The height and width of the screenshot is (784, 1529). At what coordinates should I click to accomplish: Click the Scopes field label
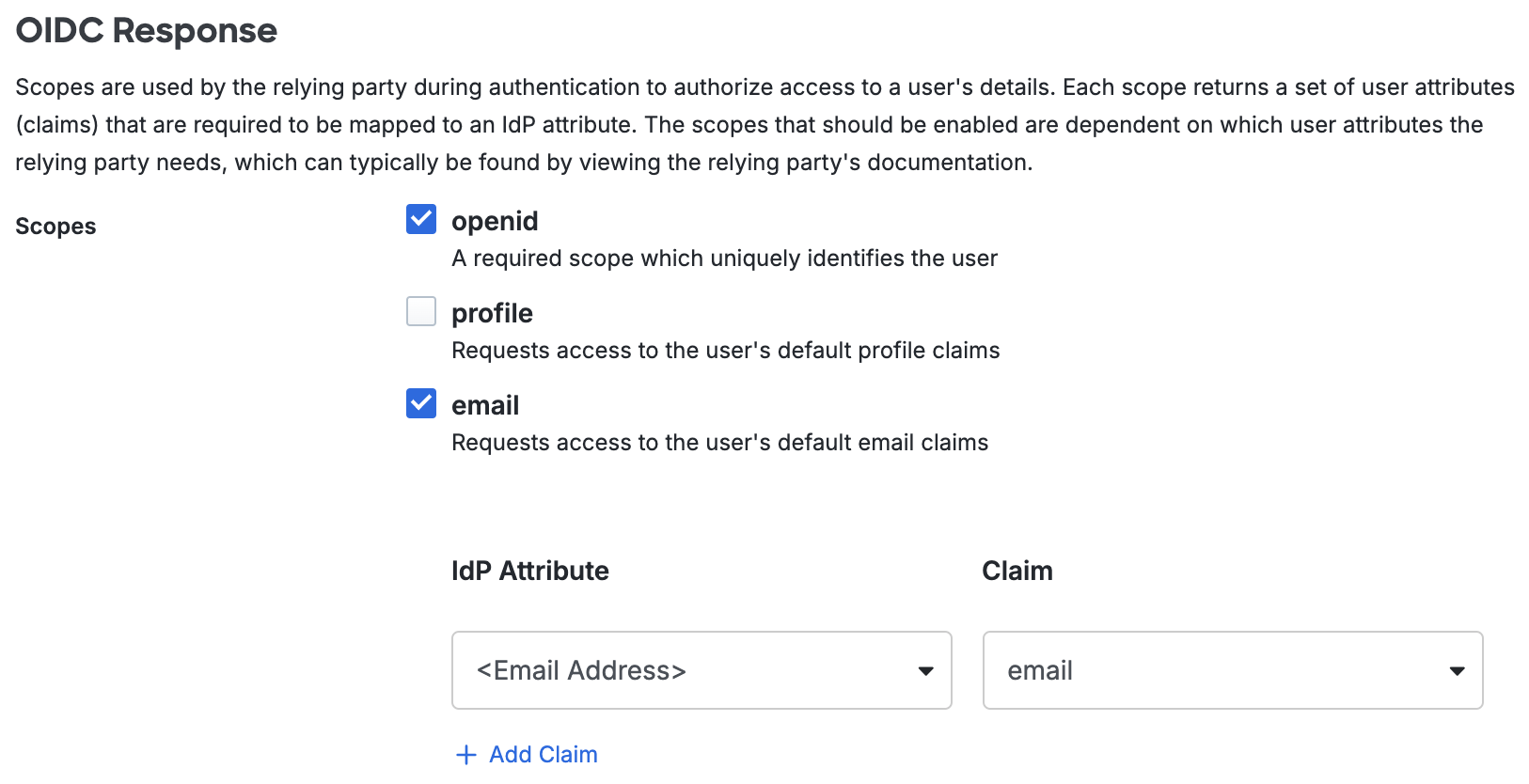coord(55,227)
